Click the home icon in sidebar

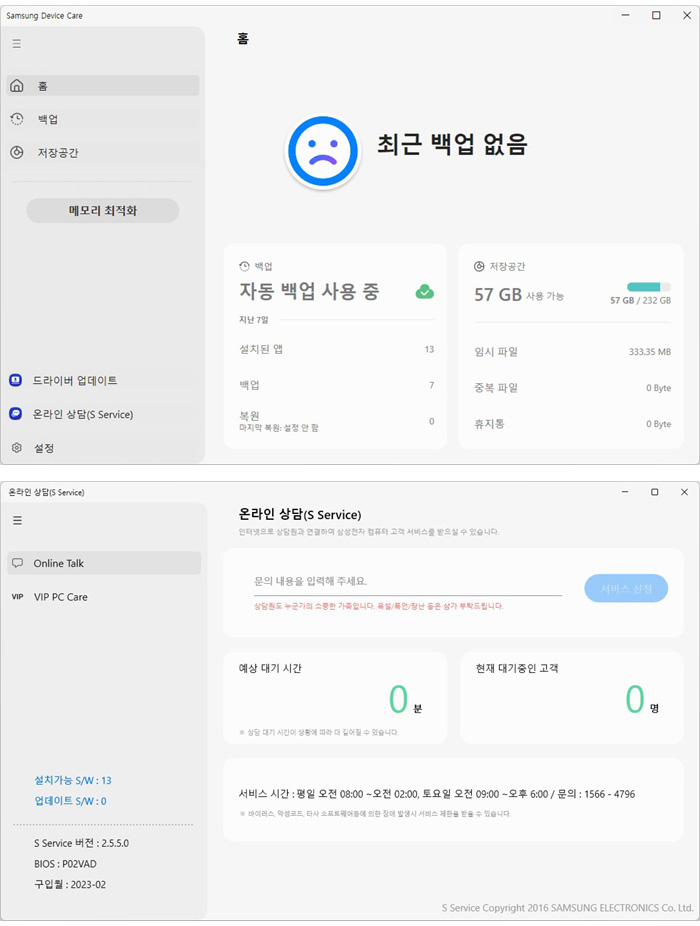click(x=17, y=86)
